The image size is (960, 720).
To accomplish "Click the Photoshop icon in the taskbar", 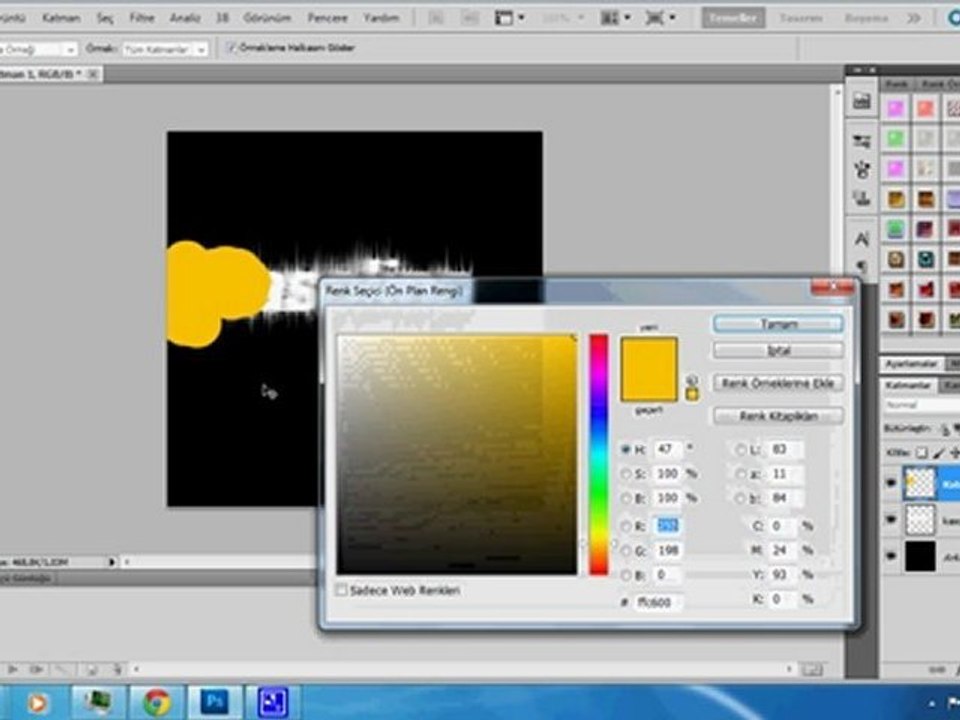I will 215,702.
